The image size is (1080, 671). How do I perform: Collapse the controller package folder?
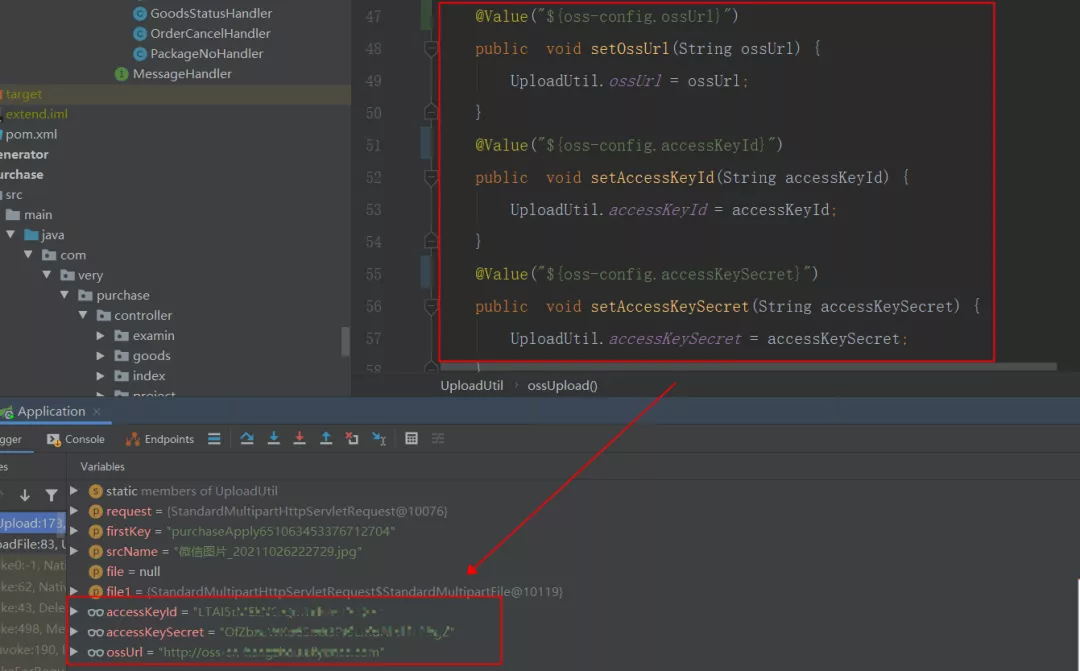(83, 315)
